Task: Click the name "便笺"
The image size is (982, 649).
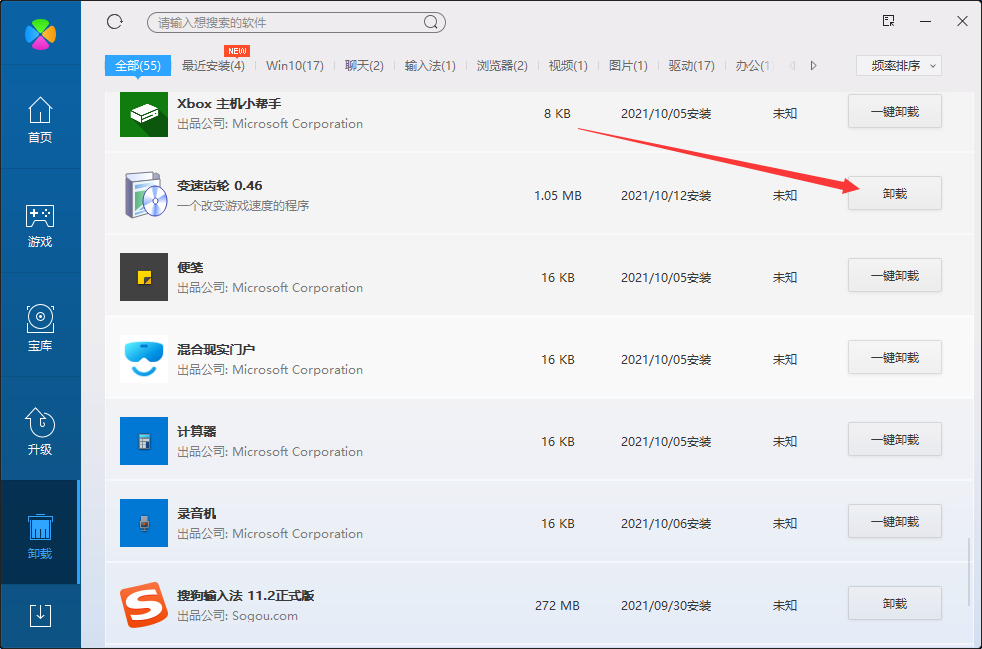Action: (x=190, y=267)
